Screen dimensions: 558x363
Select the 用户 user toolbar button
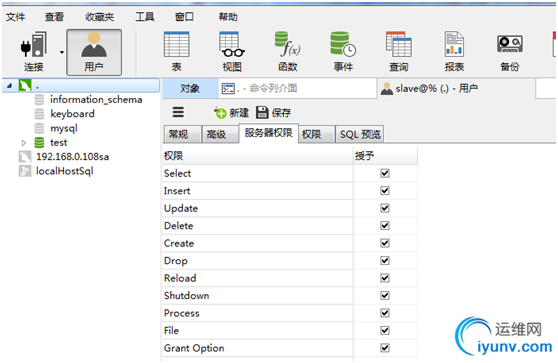[x=94, y=52]
